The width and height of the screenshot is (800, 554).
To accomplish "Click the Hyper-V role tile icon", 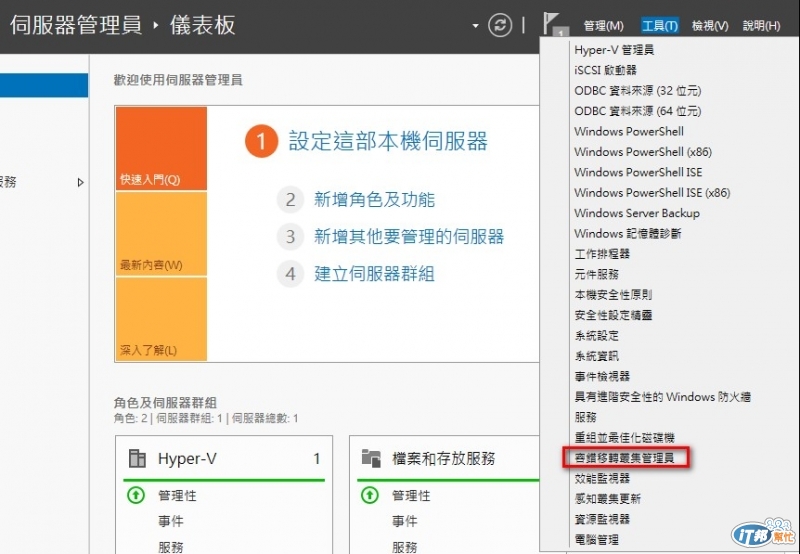I will tap(137, 458).
